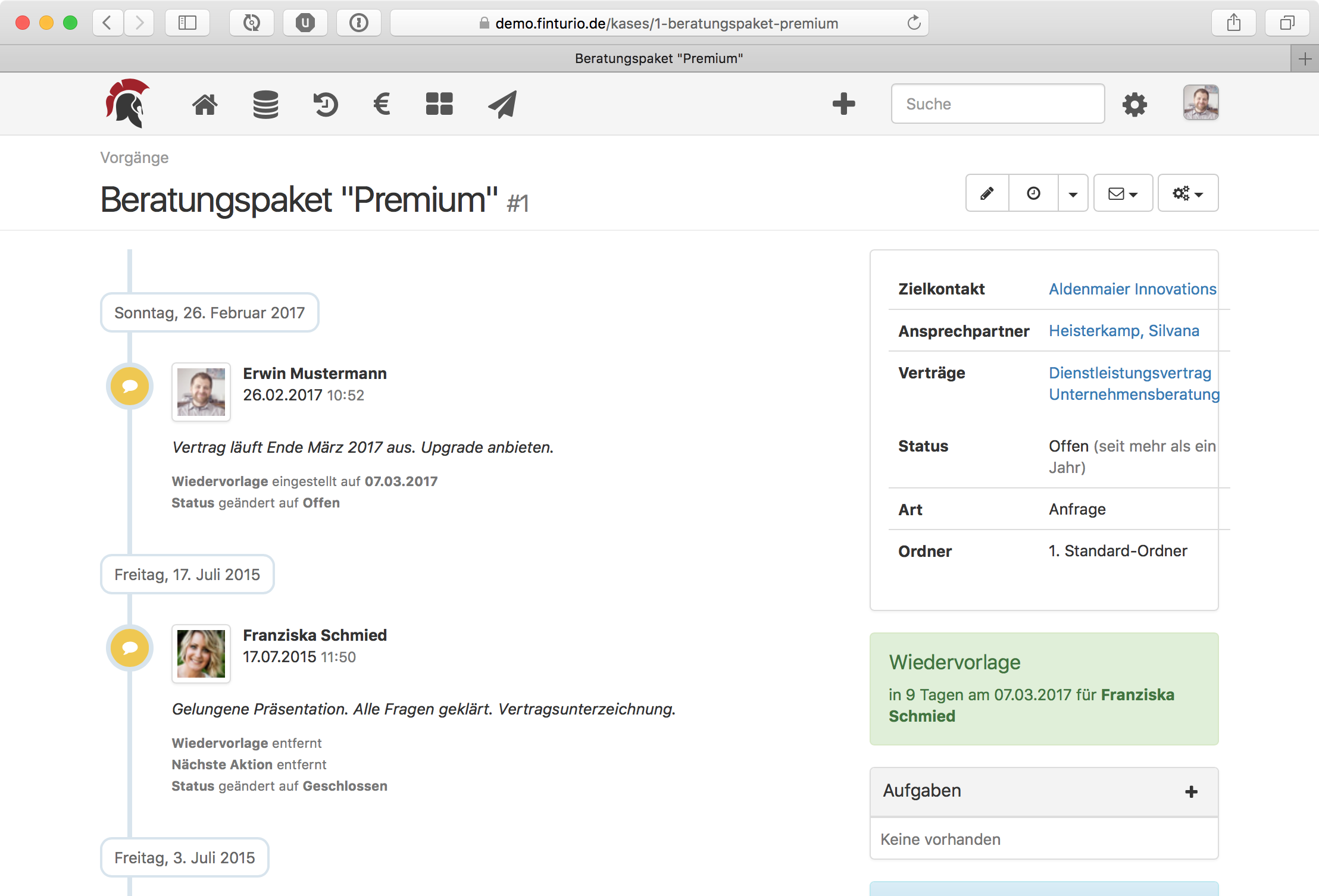Open Heisterkamp, Silvana contact link

pyautogui.click(x=1124, y=331)
